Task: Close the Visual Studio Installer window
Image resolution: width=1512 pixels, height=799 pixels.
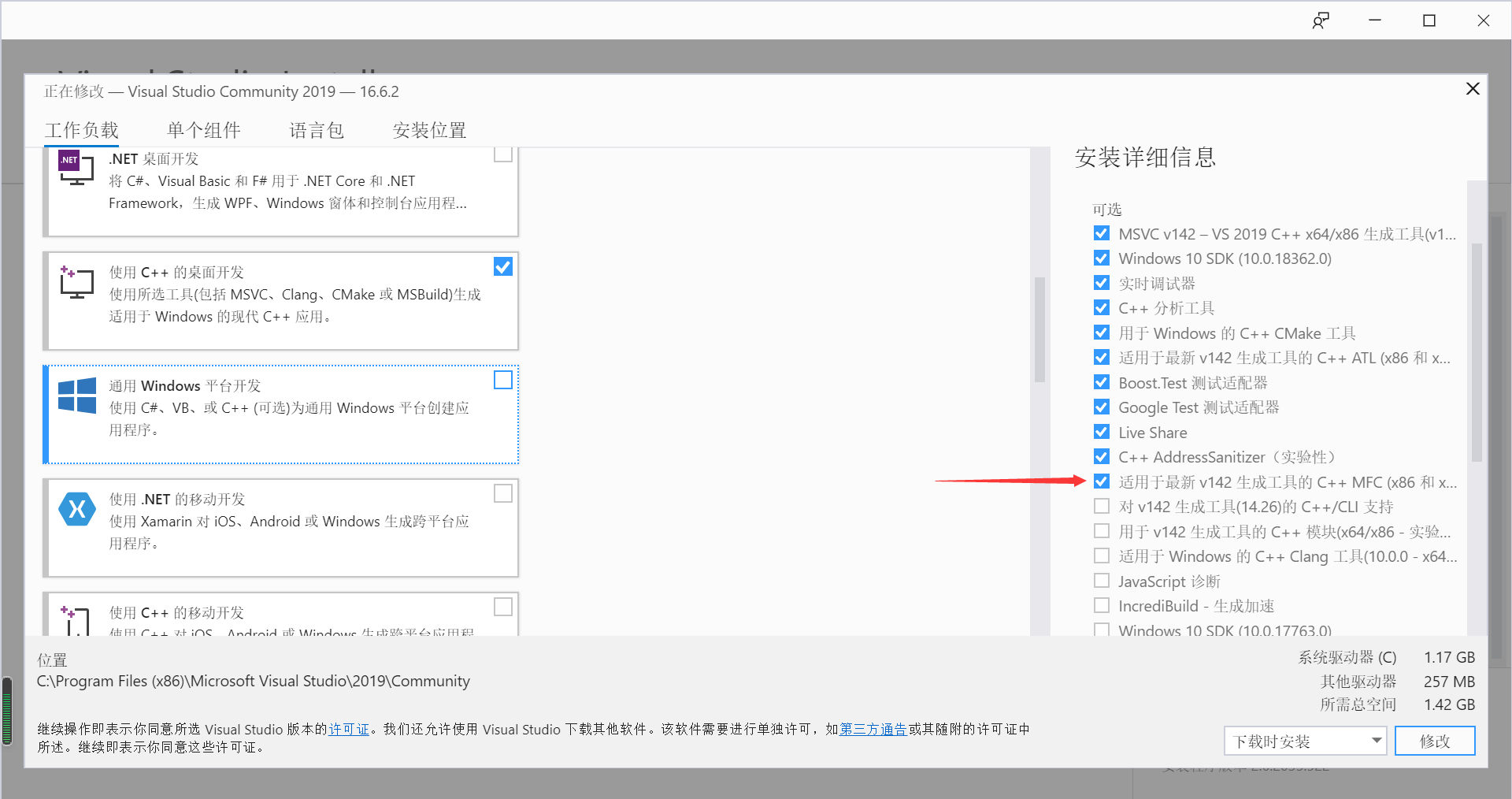Action: point(1484,20)
